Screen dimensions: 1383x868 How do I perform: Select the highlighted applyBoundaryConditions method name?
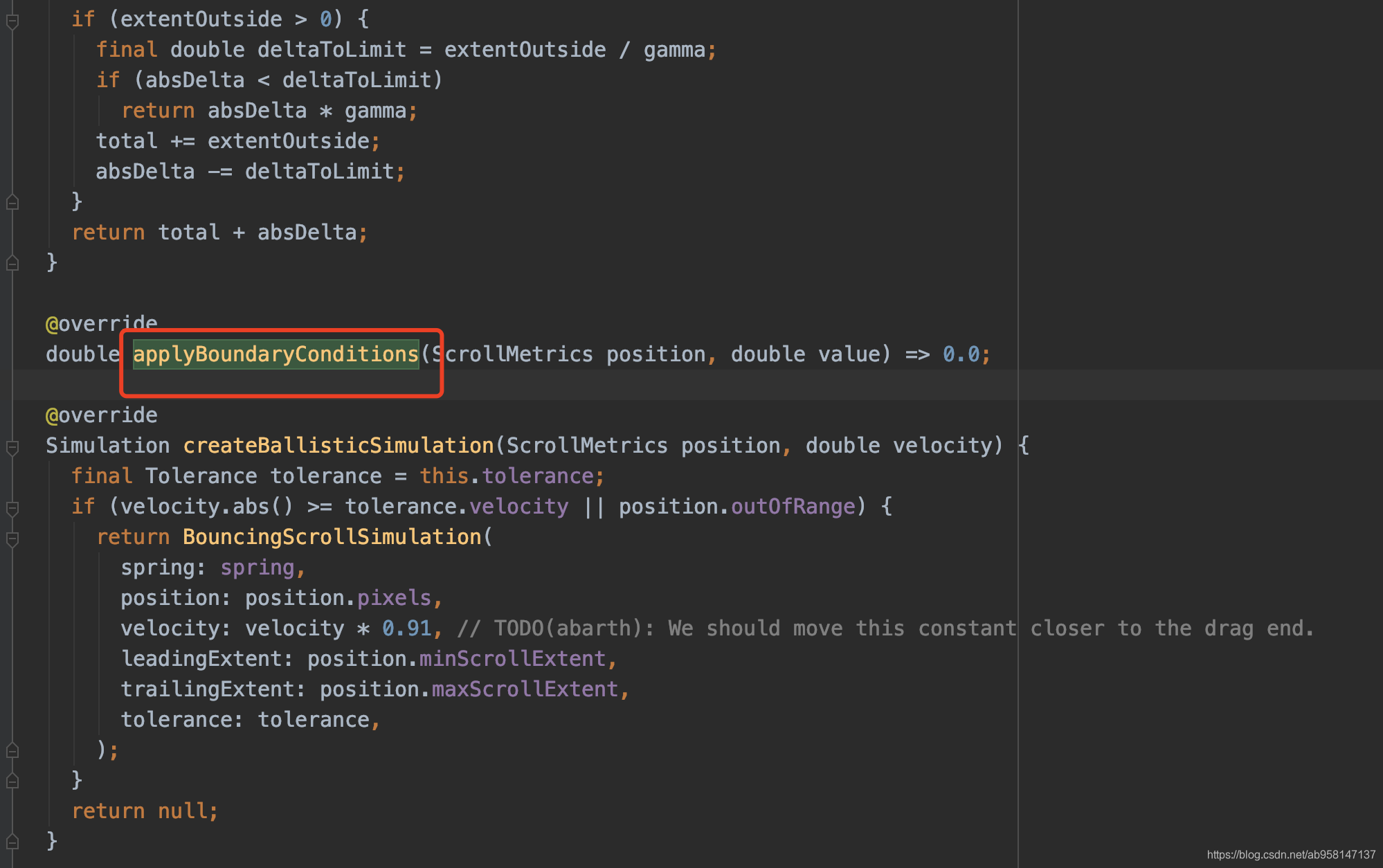[x=275, y=354]
